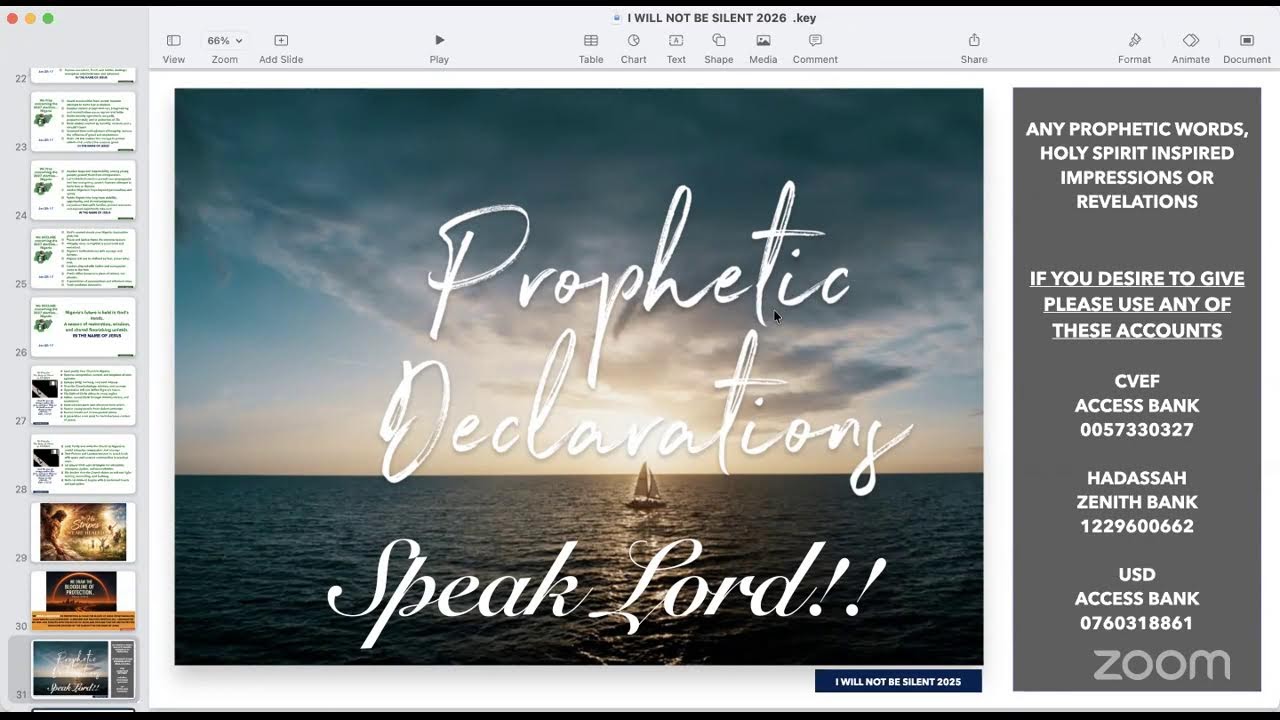The height and width of the screenshot is (720, 1280).
Task: Click the yellow minimize window button
Action: (x=30, y=18)
